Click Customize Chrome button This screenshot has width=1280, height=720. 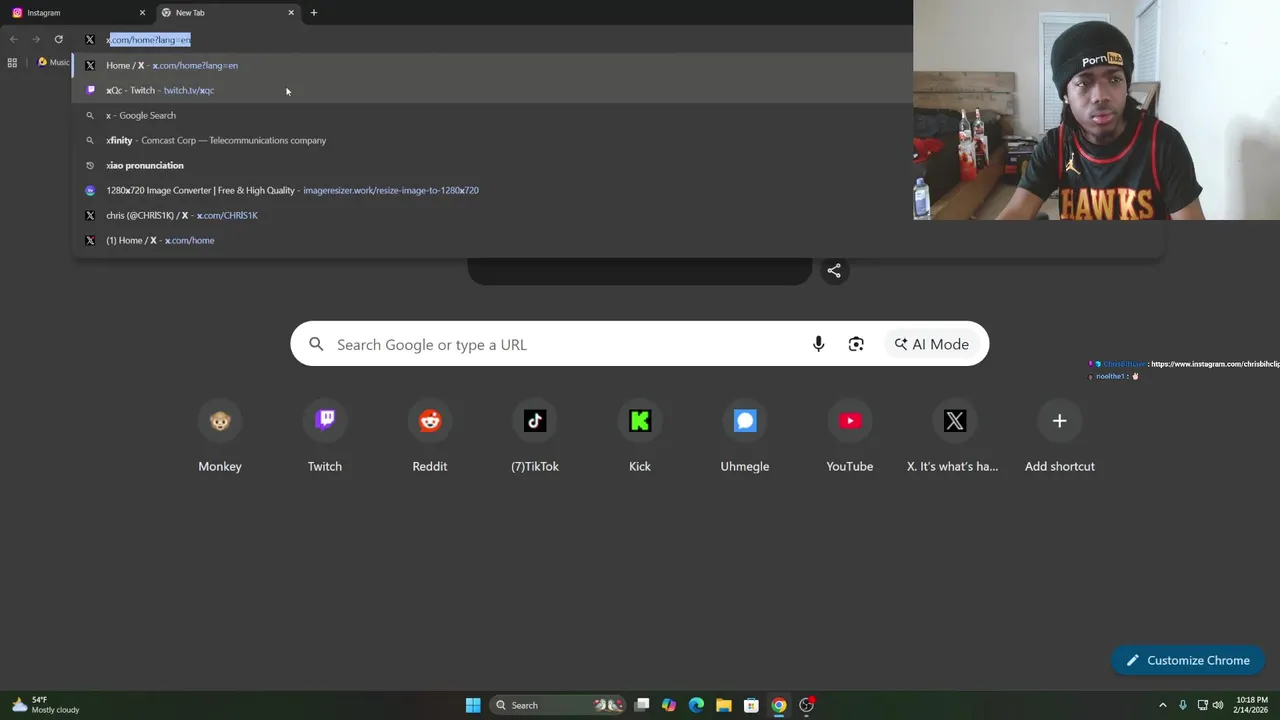1188,660
